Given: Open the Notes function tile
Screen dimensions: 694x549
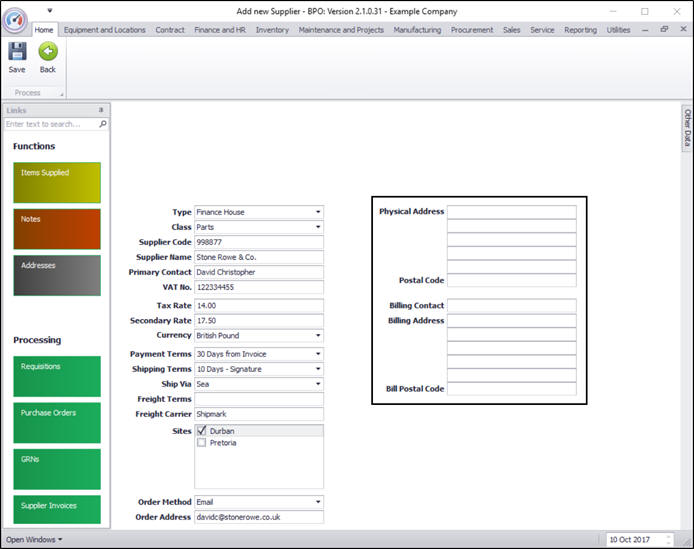Looking at the screenshot, I should [57, 229].
